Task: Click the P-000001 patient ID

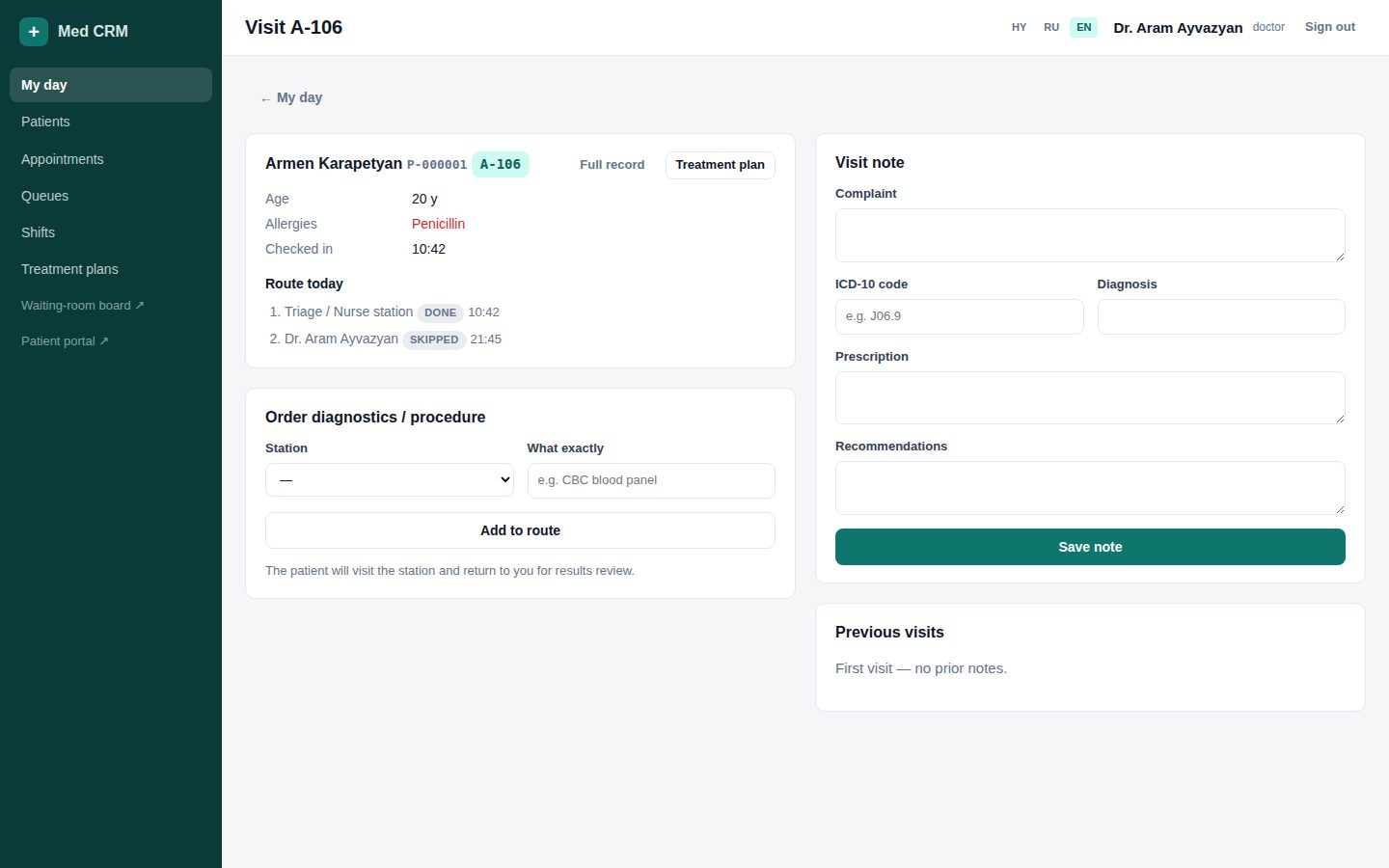Action: click(437, 165)
